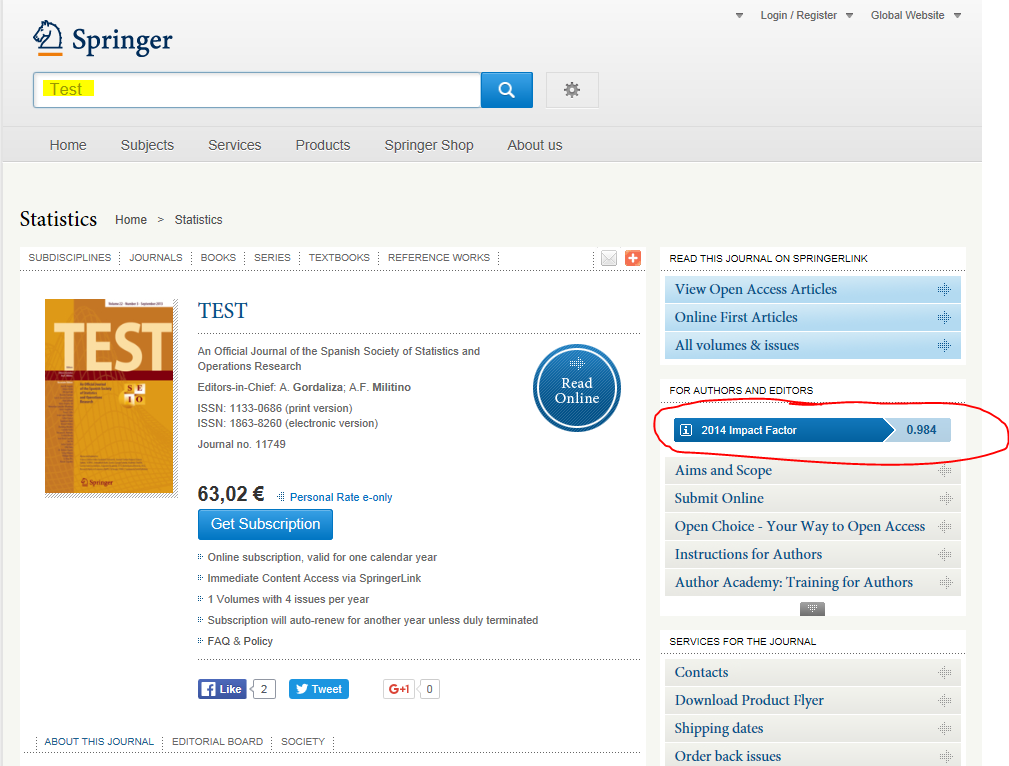Open Open Choice - Your Way to Open Access
This screenshot has height=766, width=1009.
click(x=812, y=527)
